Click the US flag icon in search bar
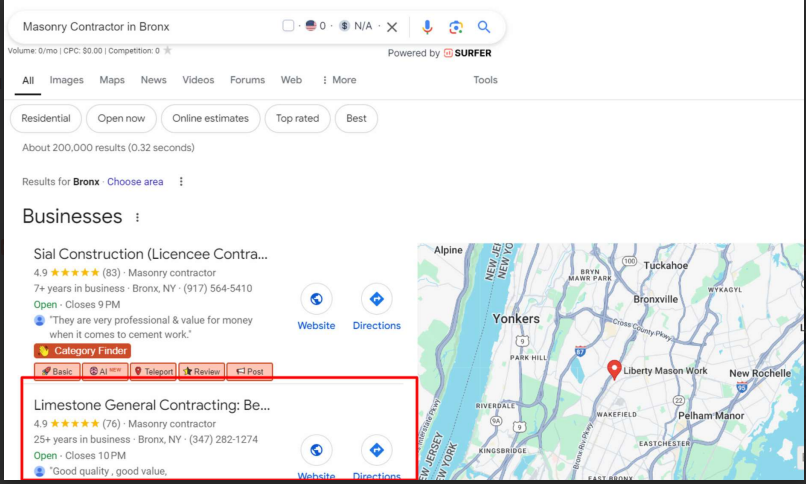This screenshot has height=484, width=806. pos(310,25)
